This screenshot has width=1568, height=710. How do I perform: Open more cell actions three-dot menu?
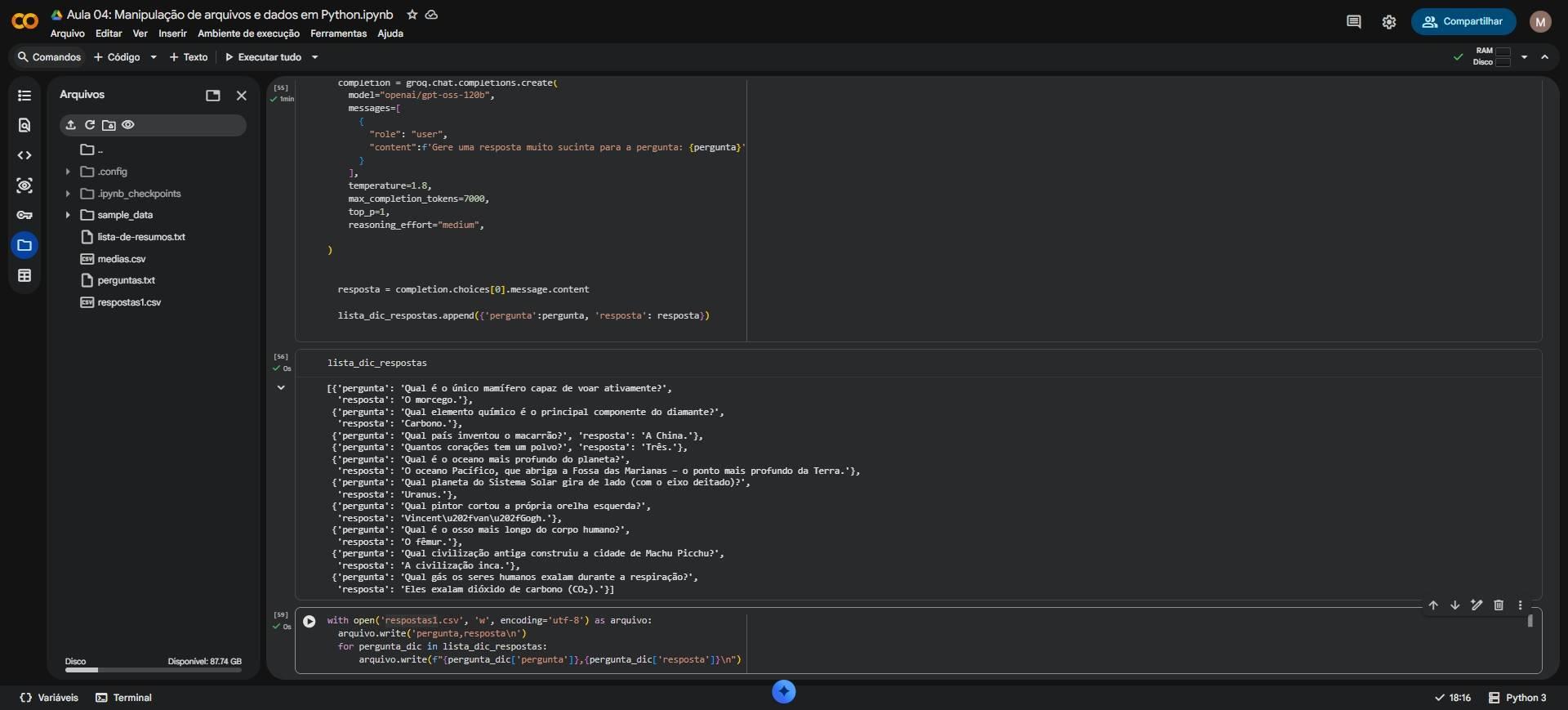[1520, 605]
